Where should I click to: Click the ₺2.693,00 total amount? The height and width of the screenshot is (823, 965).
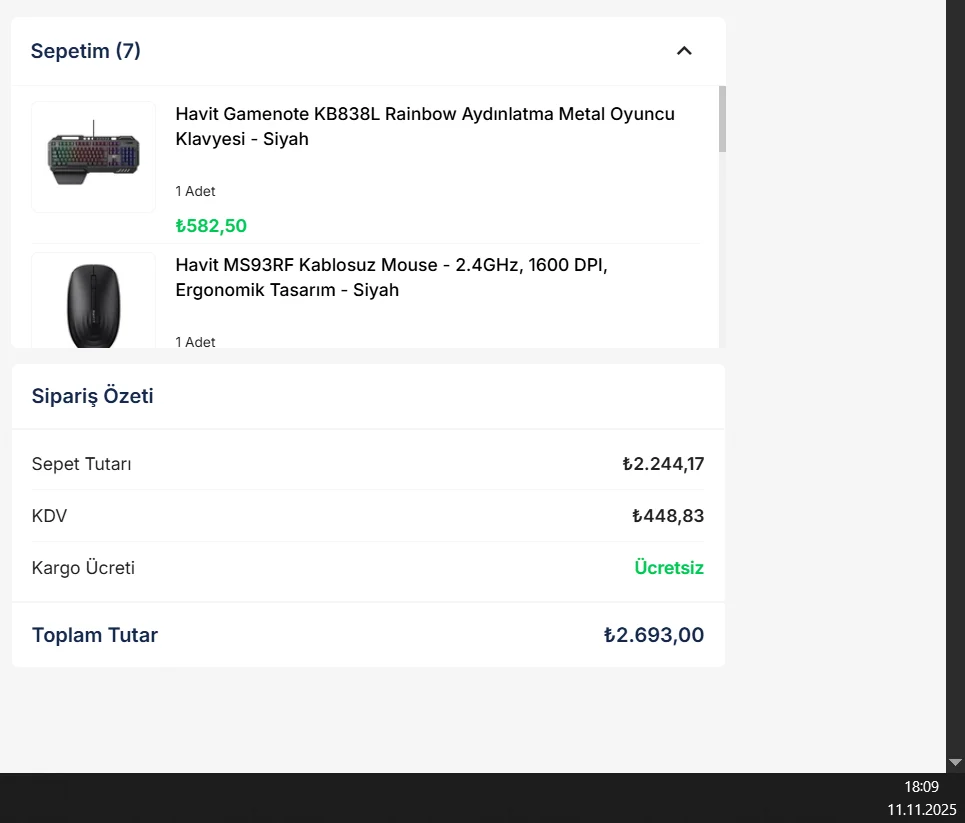[x=654, y=635]
